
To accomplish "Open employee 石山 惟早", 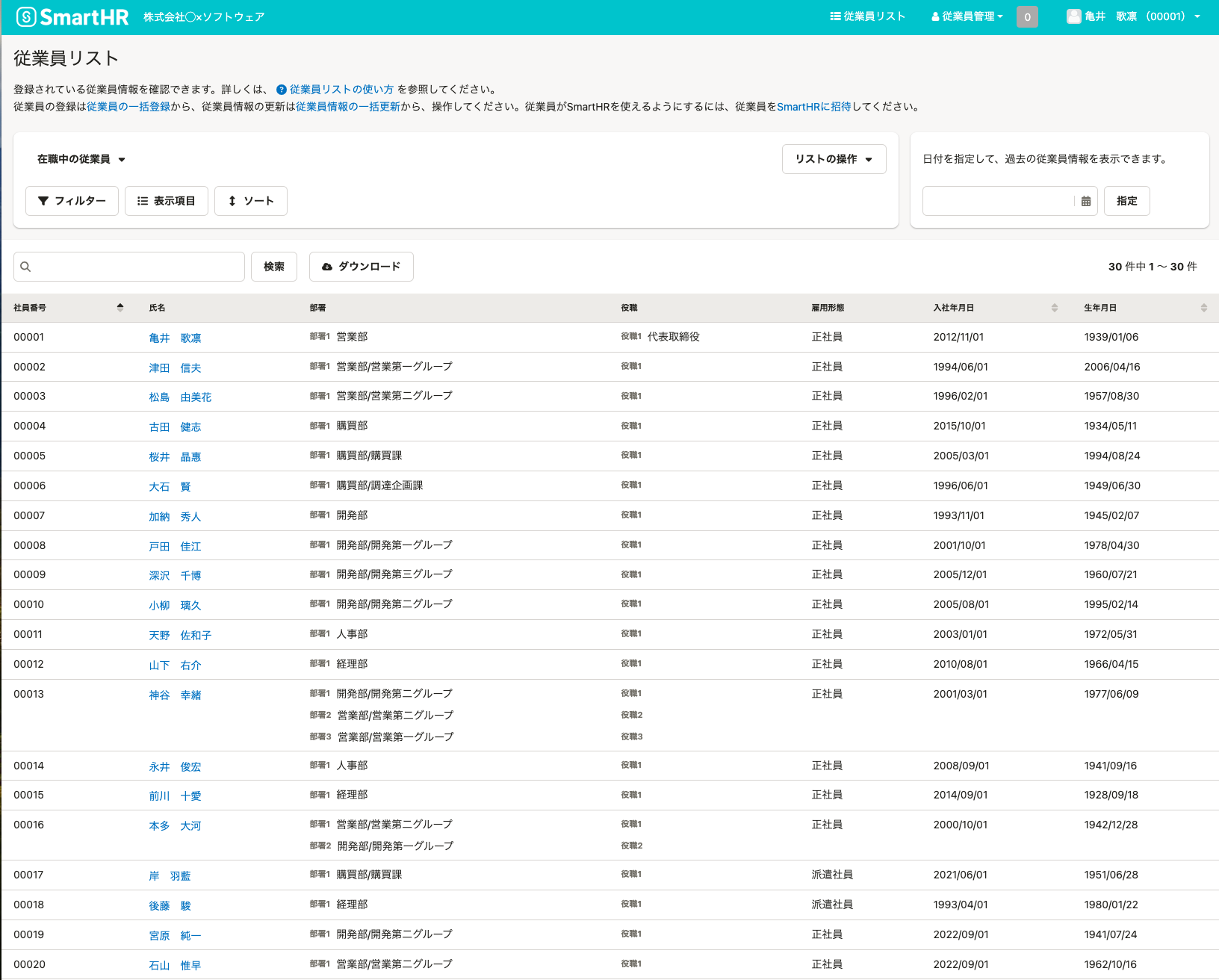I will point(175,966).
